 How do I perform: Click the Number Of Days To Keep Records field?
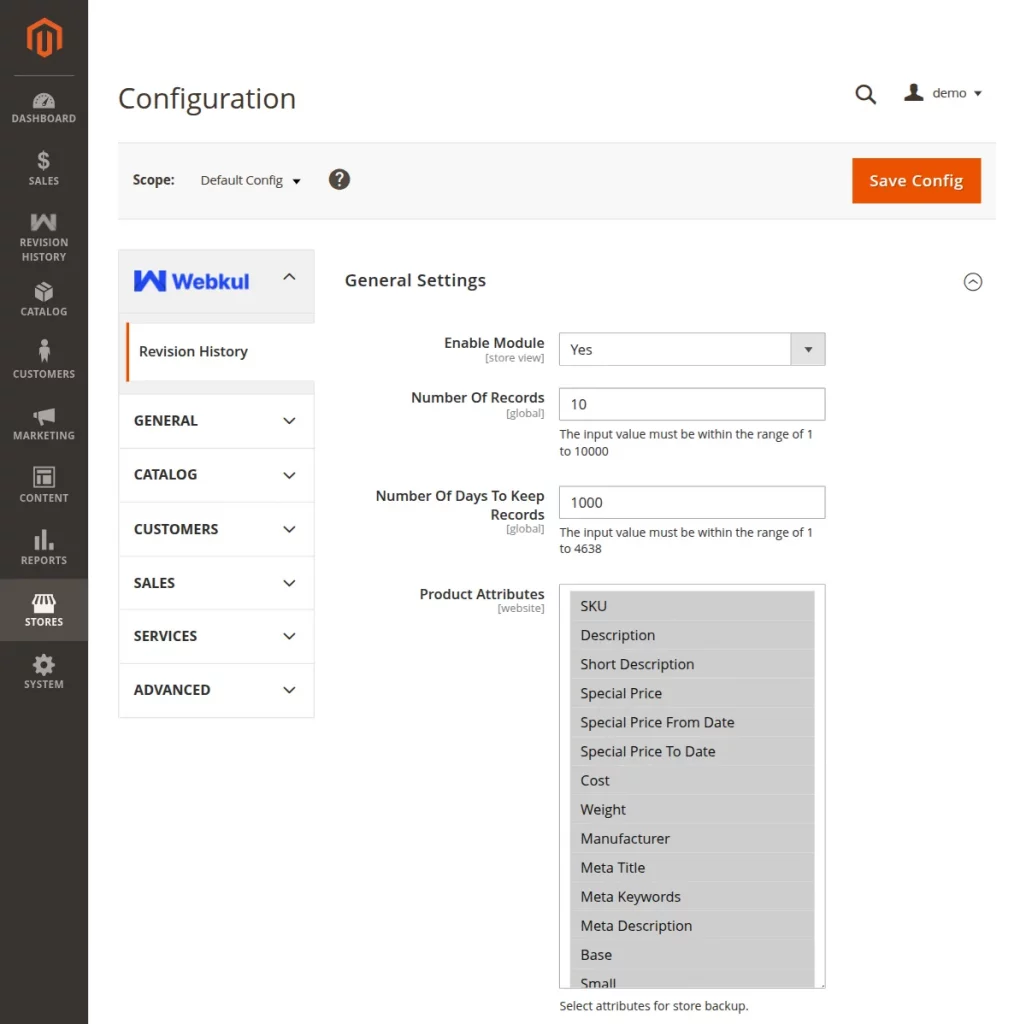[692, 503]
